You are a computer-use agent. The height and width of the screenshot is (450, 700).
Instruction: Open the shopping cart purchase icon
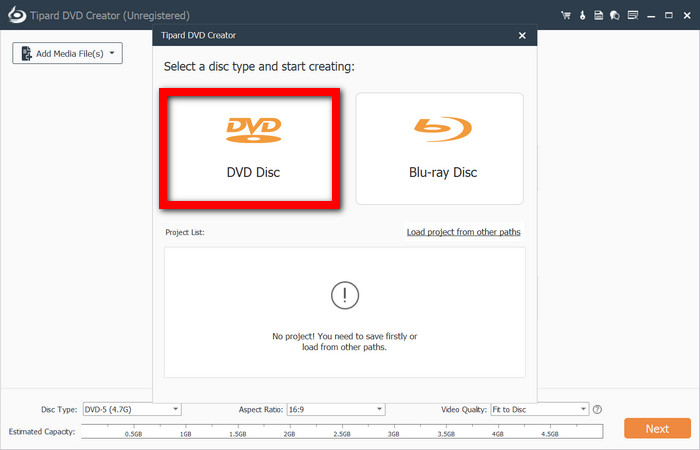566,15
